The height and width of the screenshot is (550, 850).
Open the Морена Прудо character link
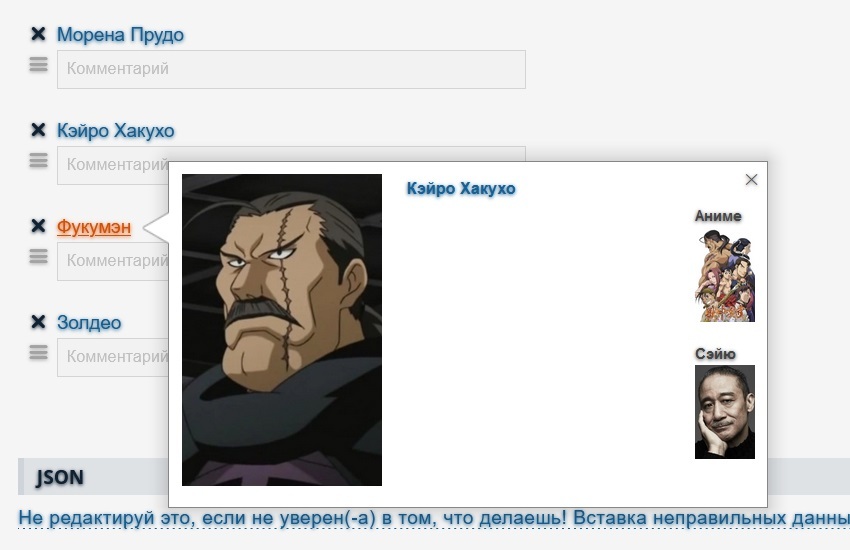tap(120, 35)
